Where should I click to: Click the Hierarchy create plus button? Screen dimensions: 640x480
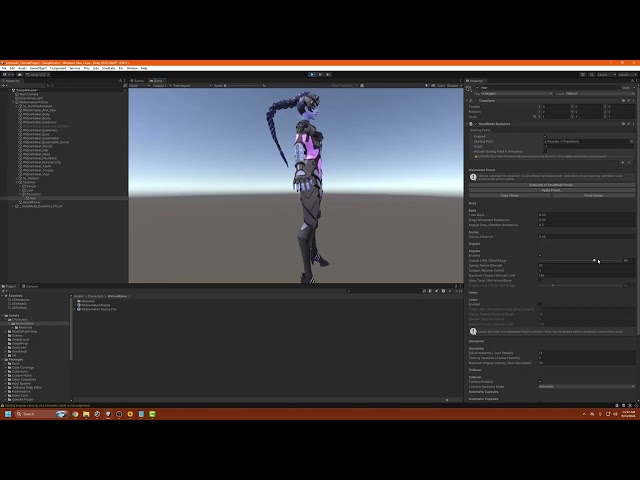pos(4,86)
